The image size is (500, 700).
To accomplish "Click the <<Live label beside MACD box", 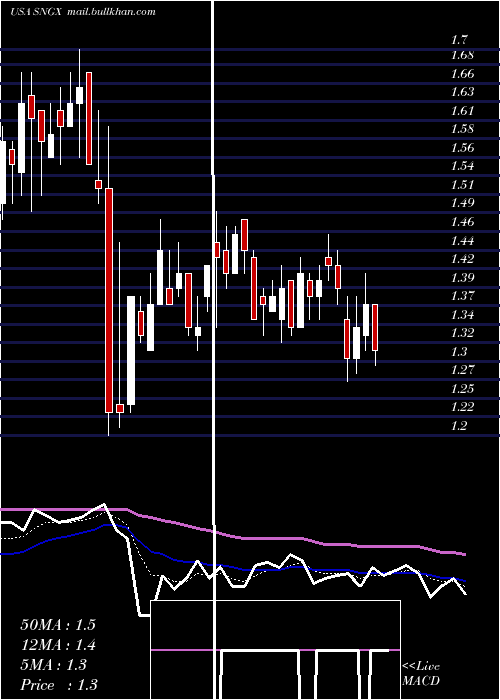I will point(421,666).
